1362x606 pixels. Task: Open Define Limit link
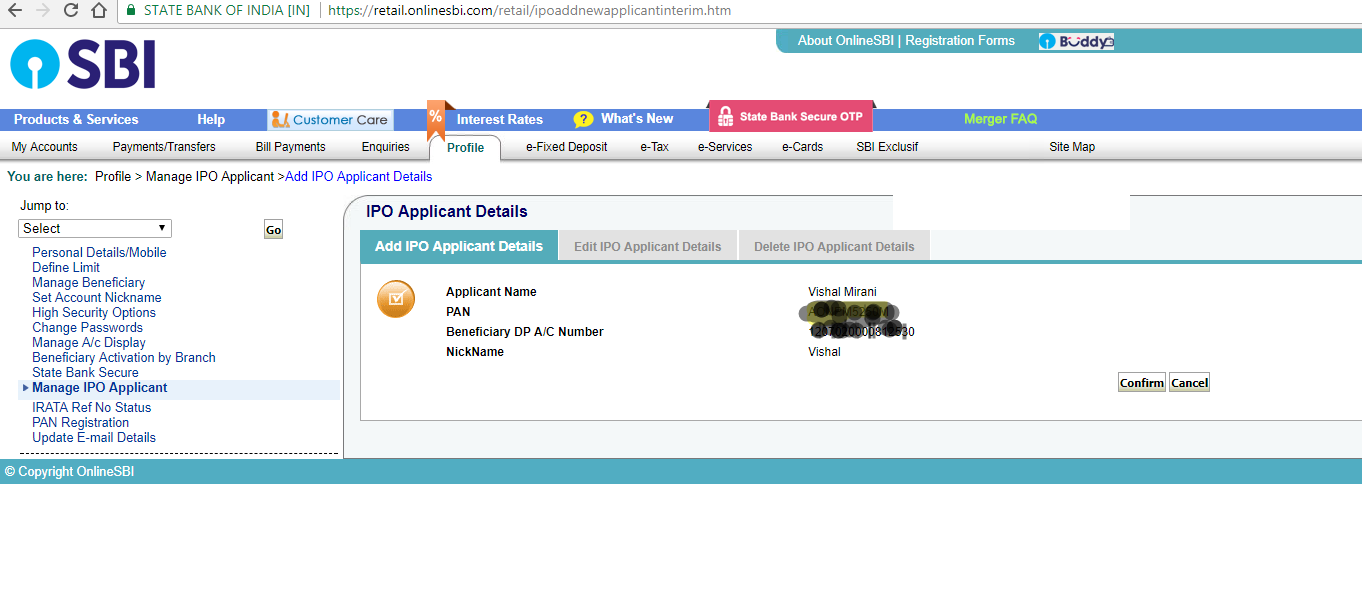(66, 268)
